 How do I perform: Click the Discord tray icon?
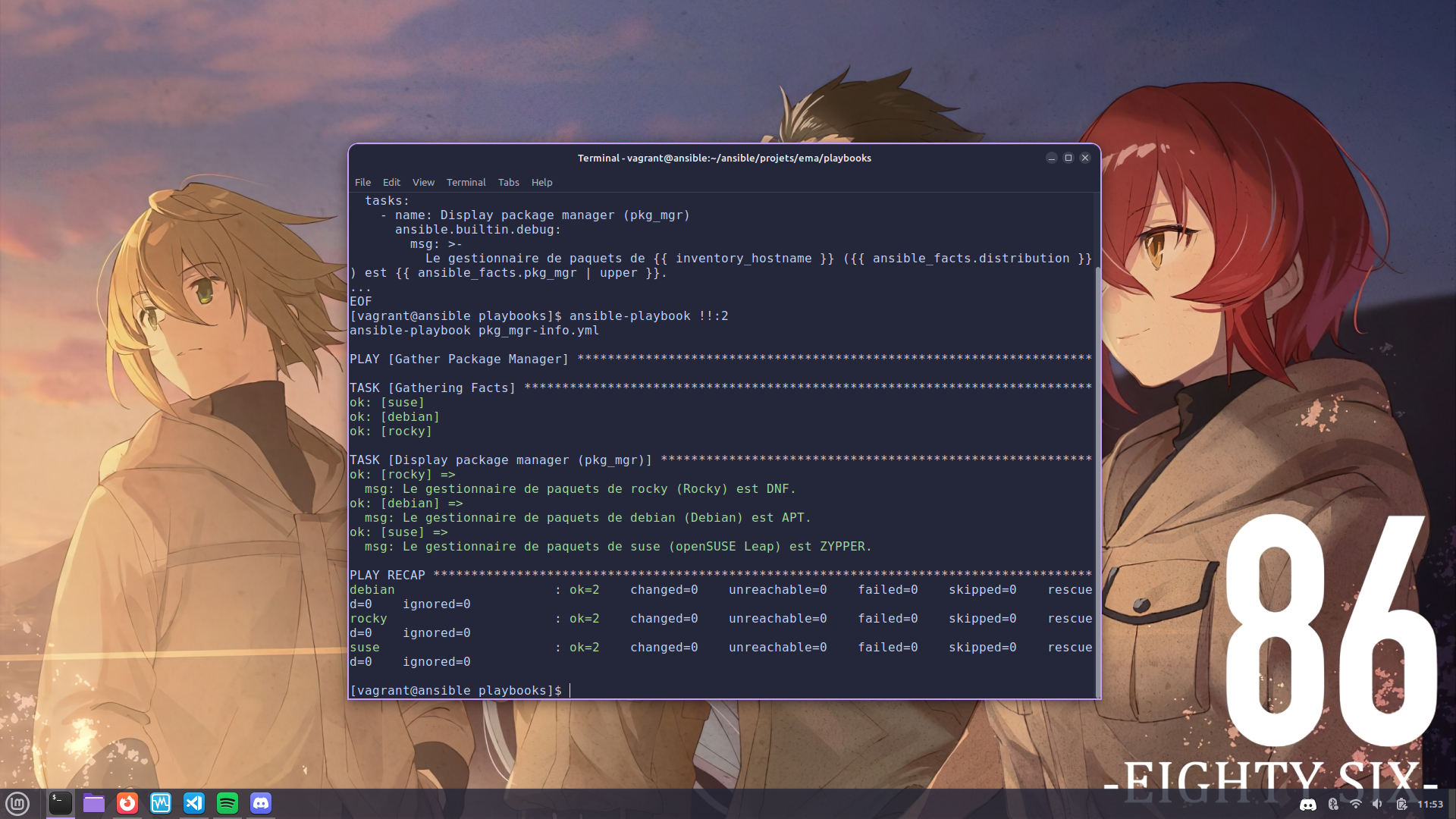pos(1308,805)
